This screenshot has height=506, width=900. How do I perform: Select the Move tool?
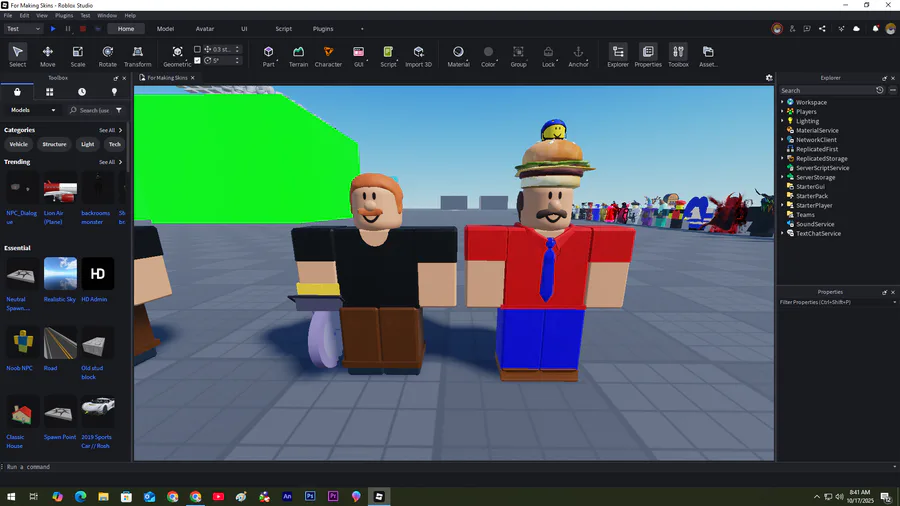point(48,56)
